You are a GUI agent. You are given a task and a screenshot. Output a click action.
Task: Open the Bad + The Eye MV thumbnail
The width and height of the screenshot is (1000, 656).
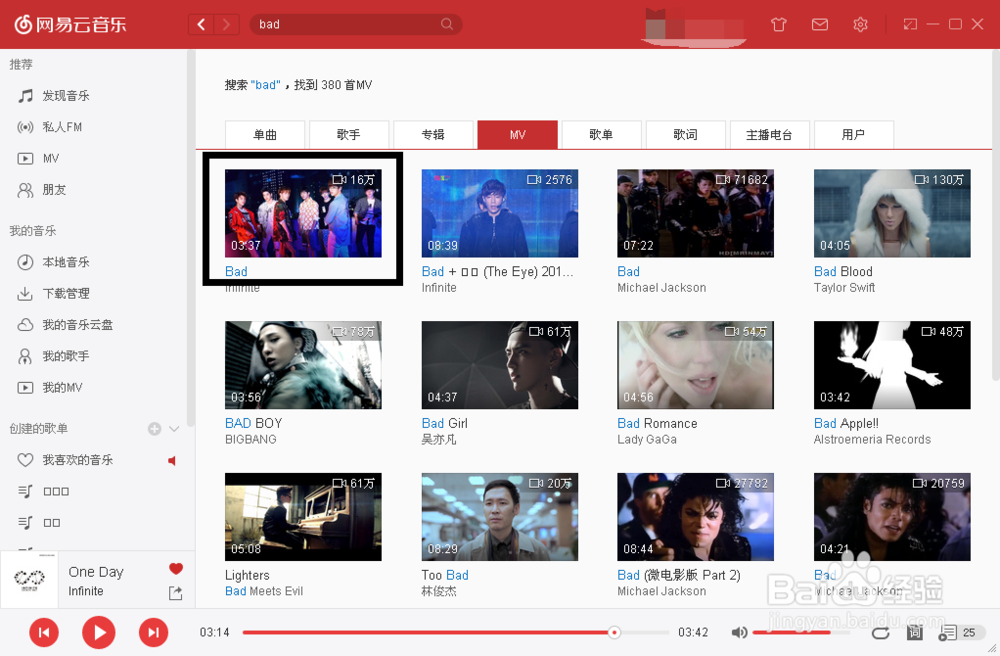tap(499, 213)
